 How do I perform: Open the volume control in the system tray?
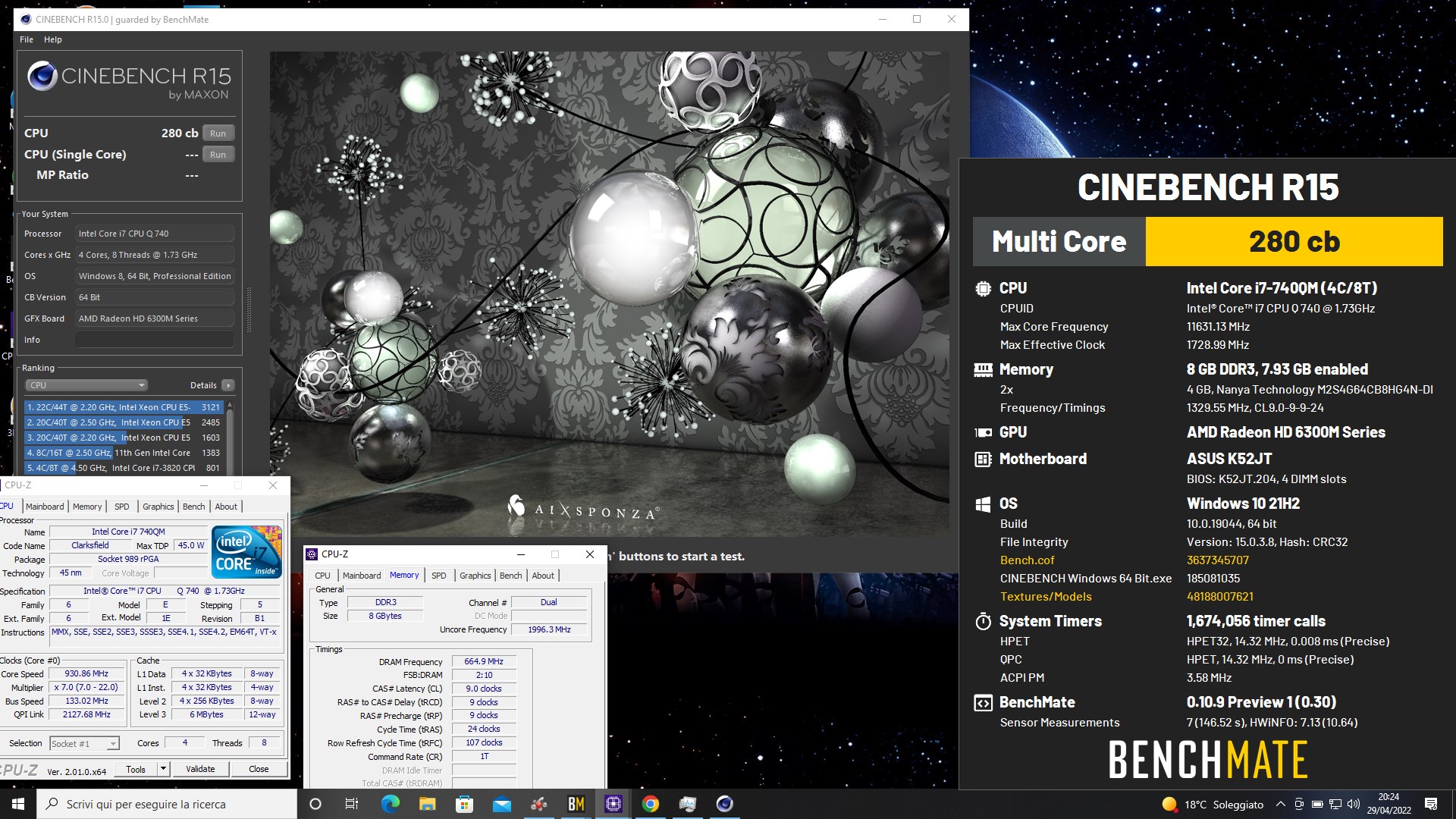1354,804
